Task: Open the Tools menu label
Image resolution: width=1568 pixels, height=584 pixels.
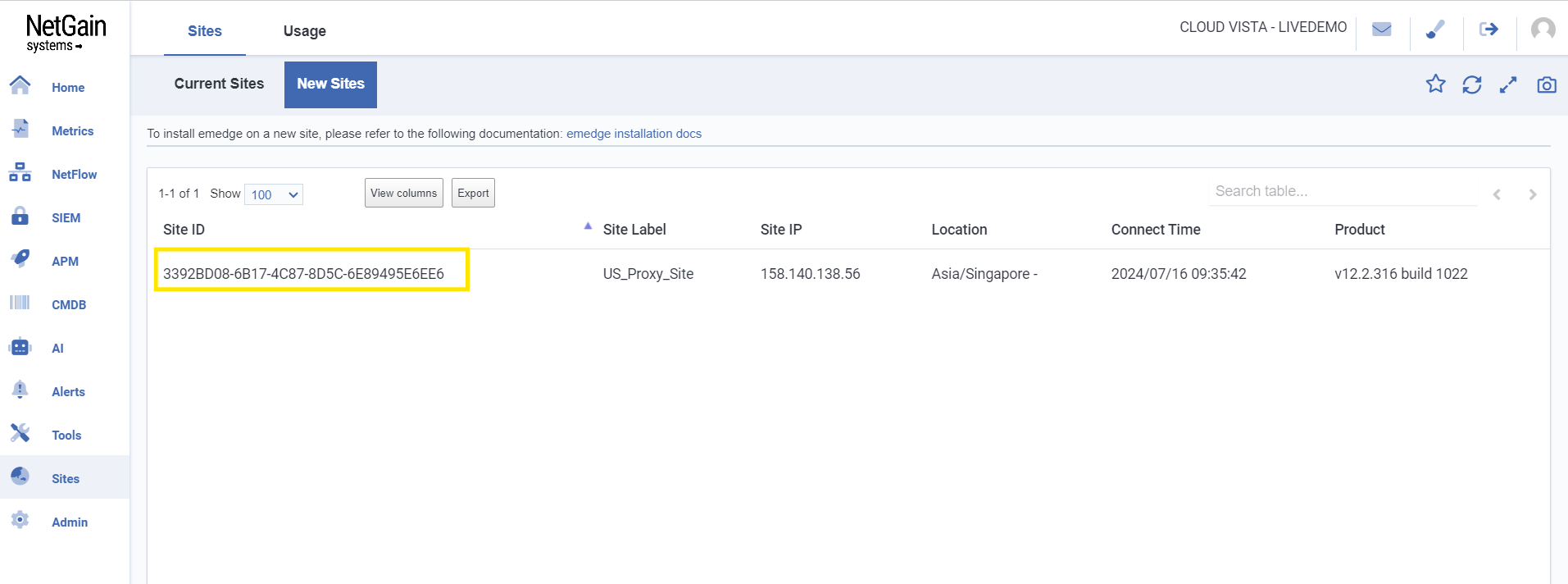Action: [66, 436]
